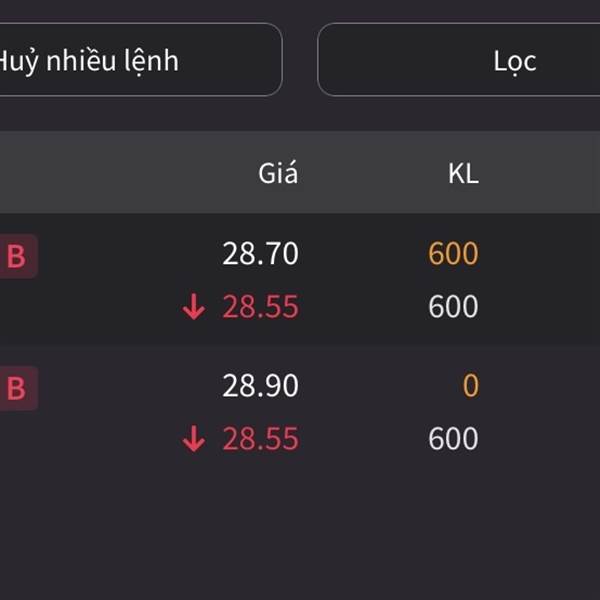Click white order volume 600 in second row
600x600 pixels.
(x=453, y=439)
